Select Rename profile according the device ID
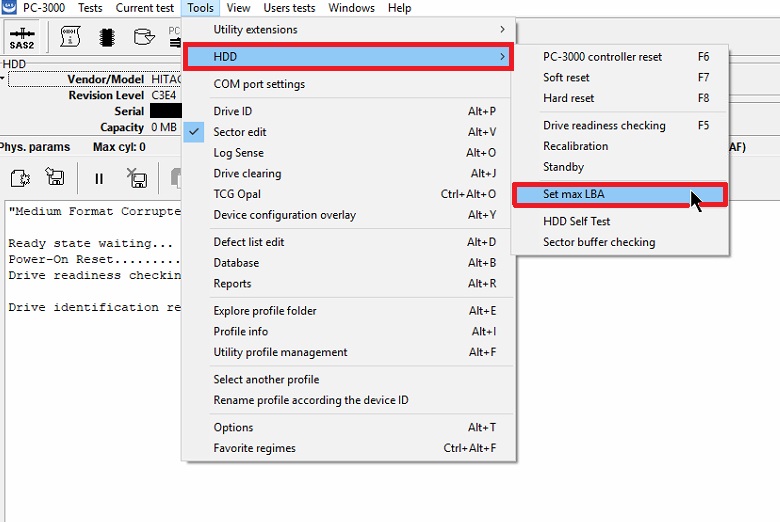Viewport: 780px width, 522px height. pos(349,400)
